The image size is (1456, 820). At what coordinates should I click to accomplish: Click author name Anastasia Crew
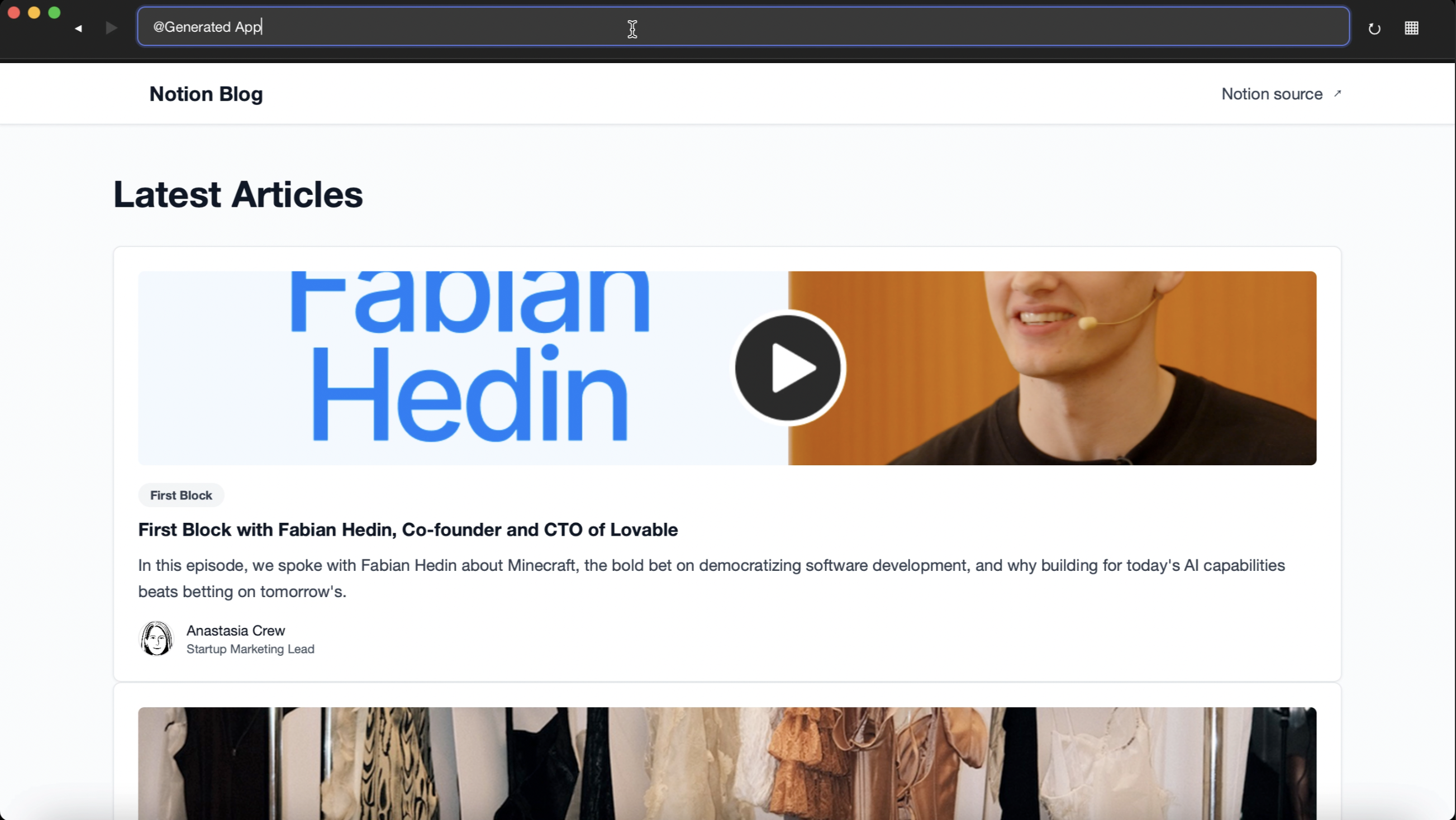(x=236, y=630)
